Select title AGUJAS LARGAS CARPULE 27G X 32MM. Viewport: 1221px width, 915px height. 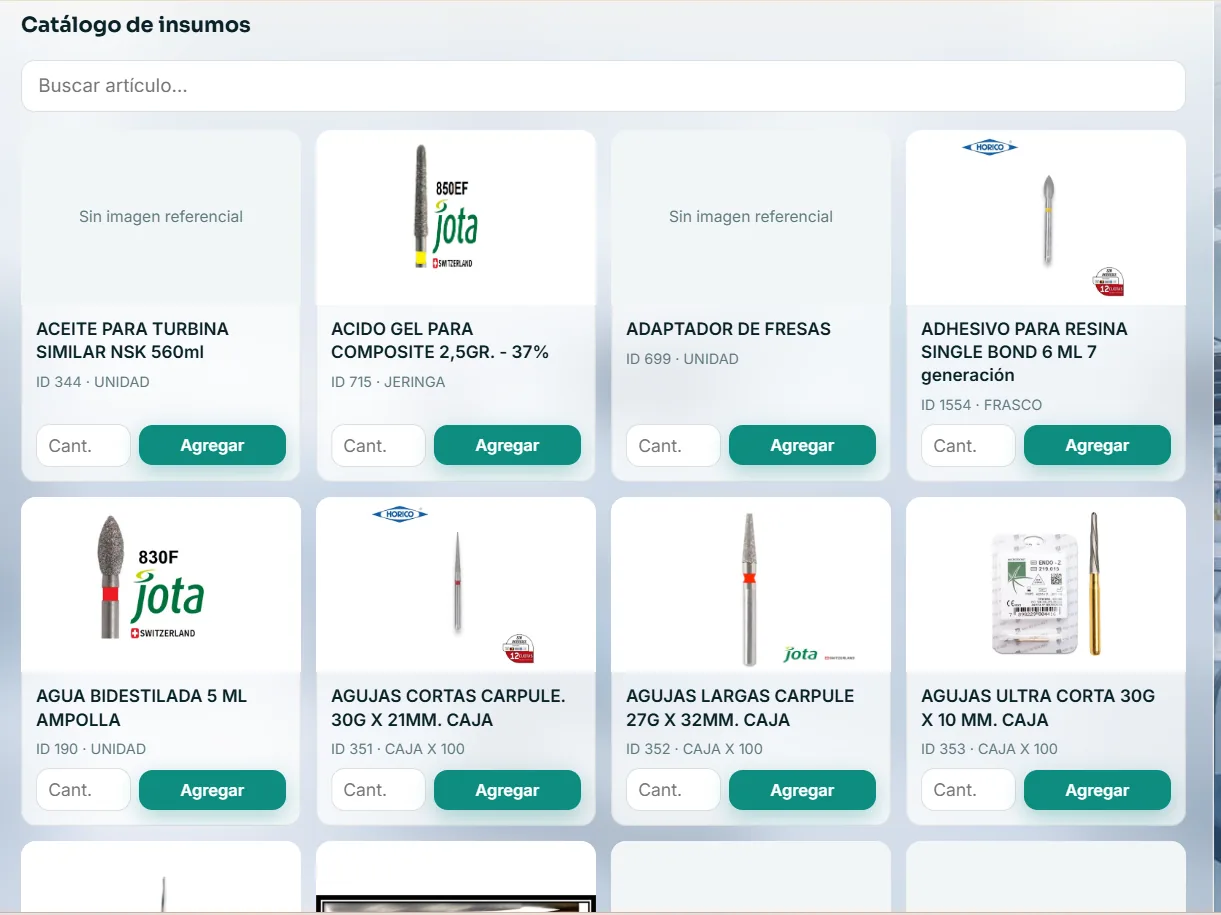pyautogui.click(x=740, y=707)
